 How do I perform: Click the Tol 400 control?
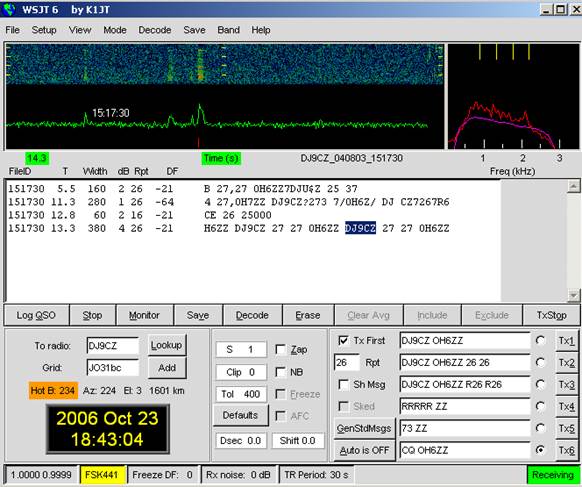241,394
